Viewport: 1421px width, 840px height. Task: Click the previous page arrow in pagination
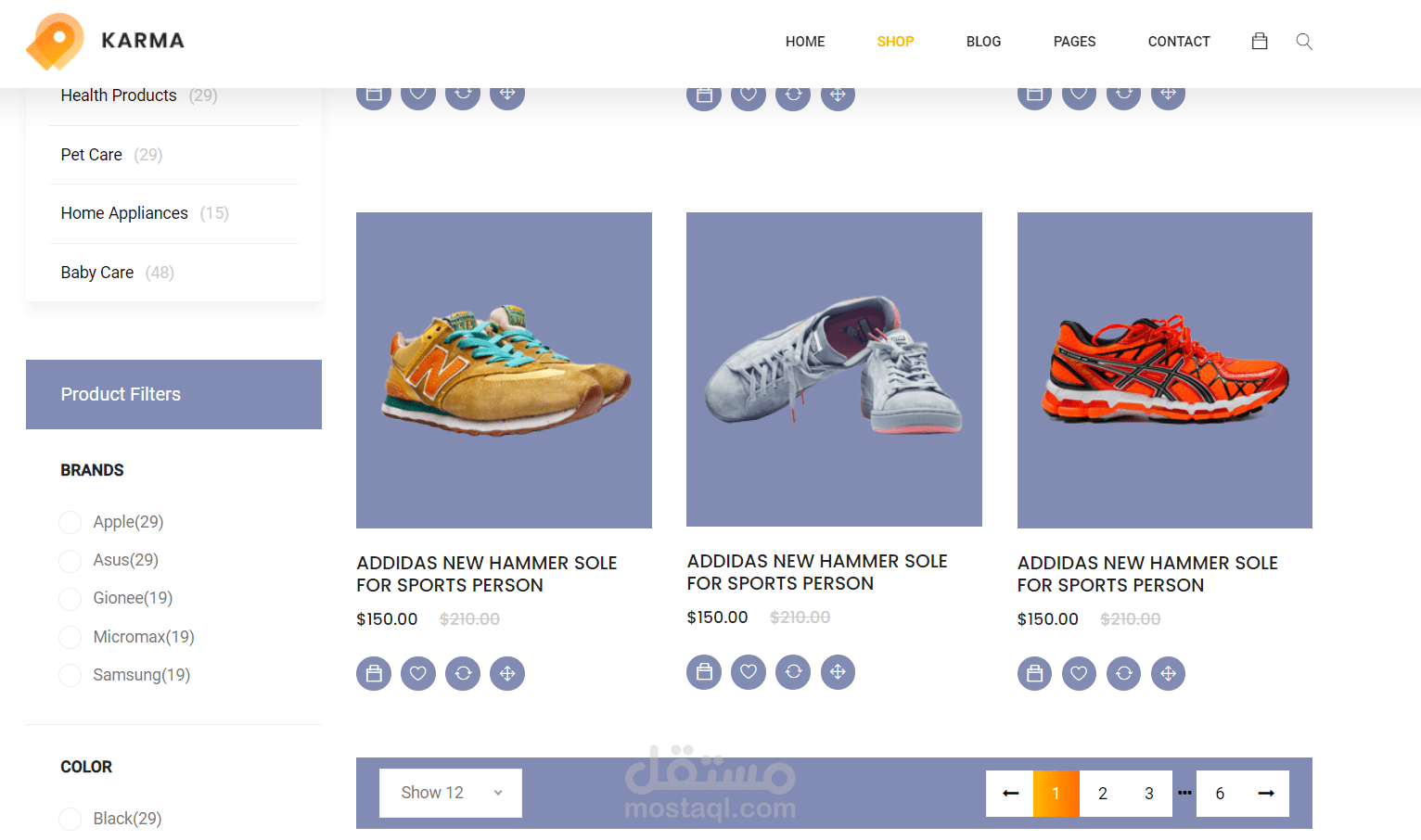[1010, 794]
